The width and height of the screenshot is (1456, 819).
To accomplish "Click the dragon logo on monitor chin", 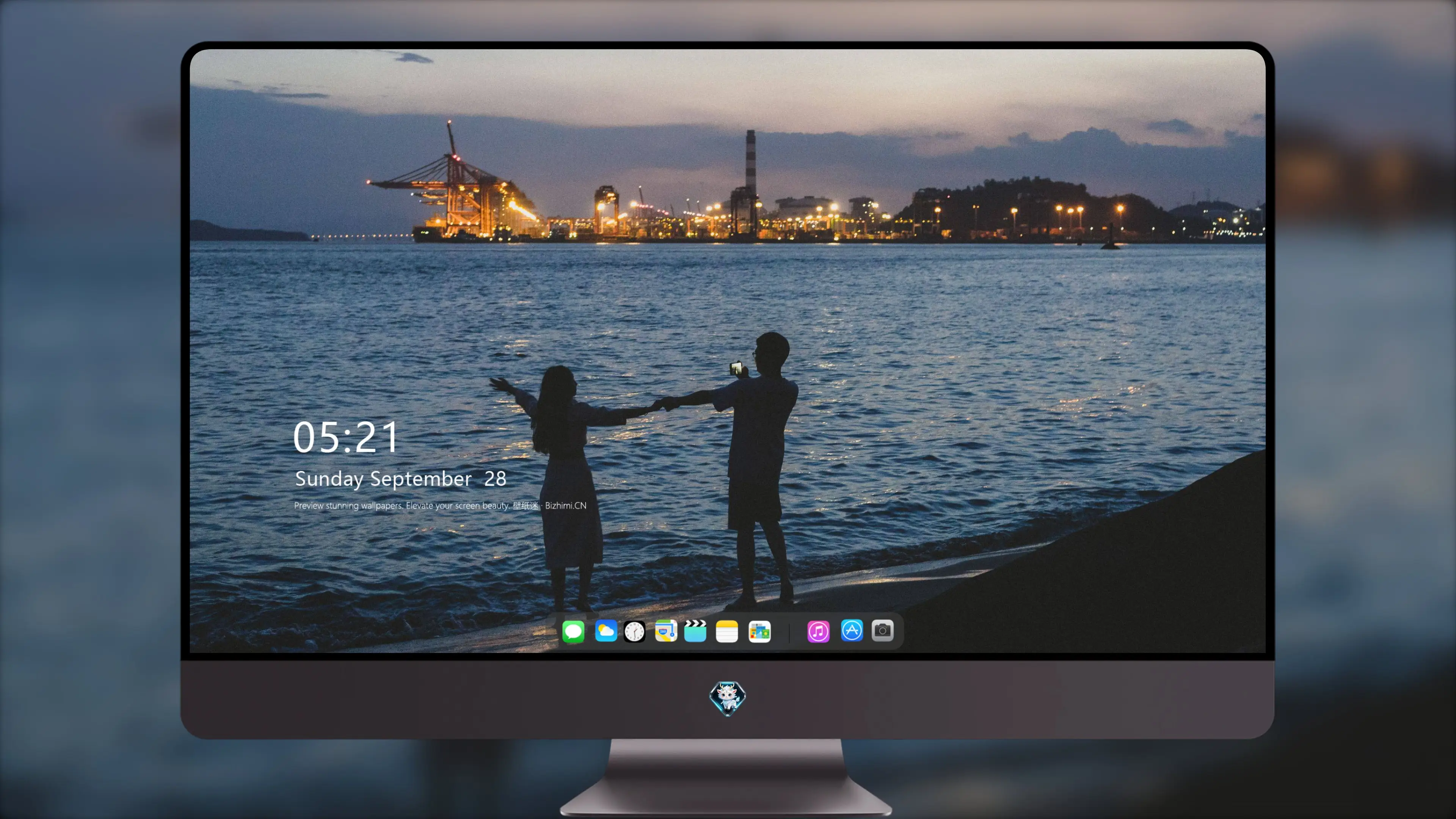I will point(728,698).
